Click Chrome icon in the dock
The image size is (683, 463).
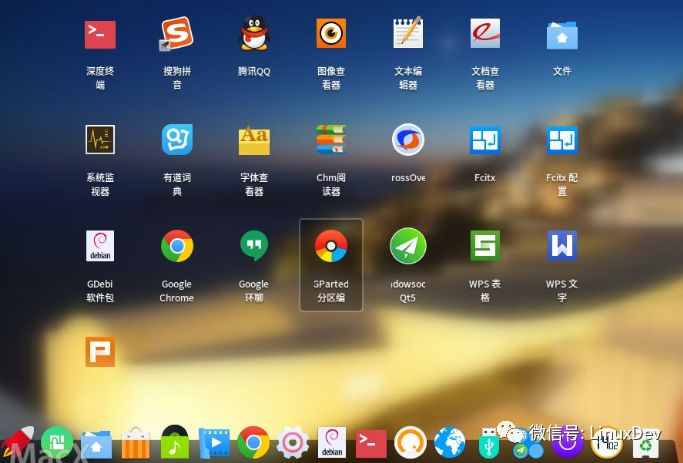(253, 443)
